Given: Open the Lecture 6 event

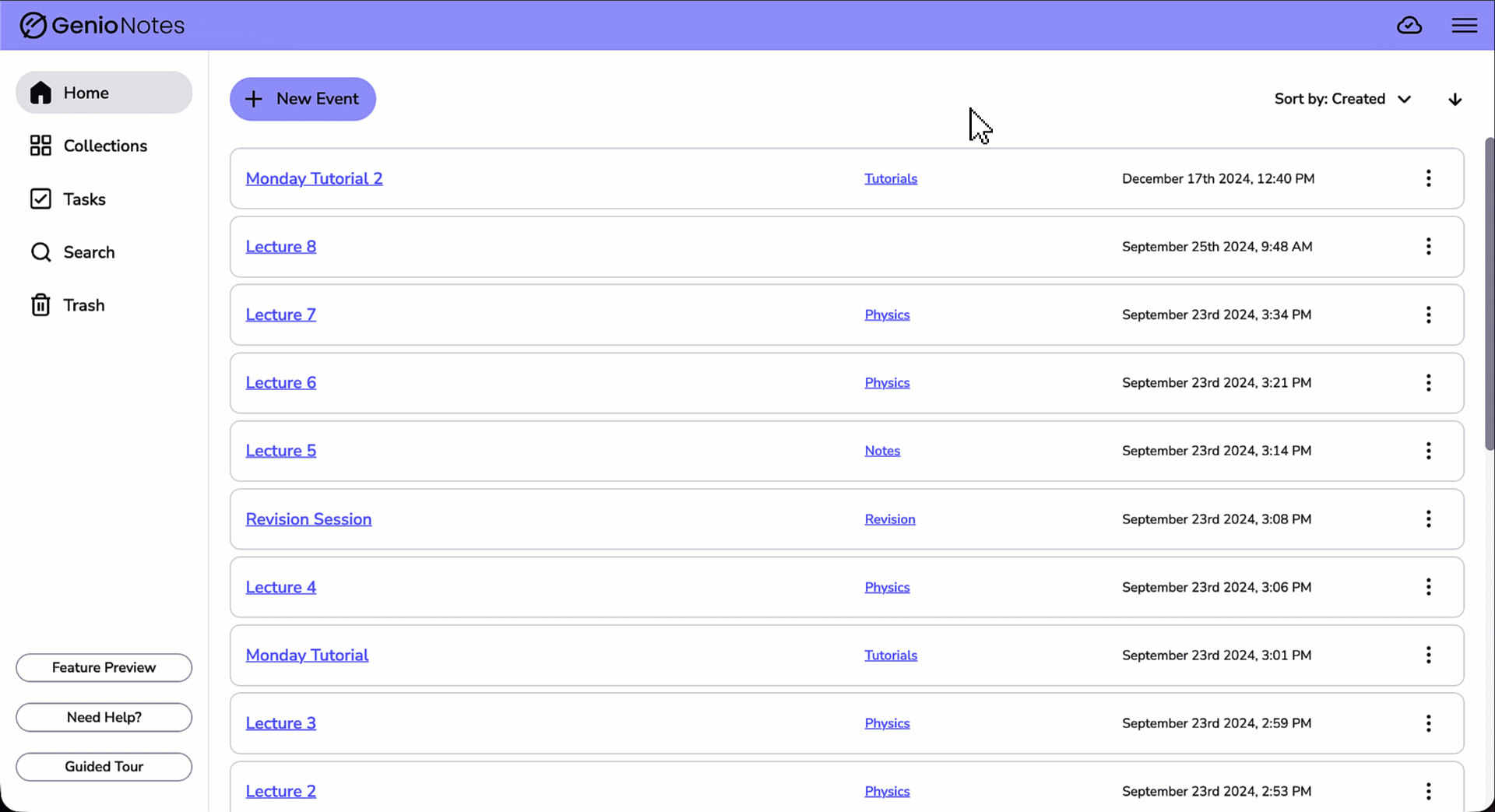Looking at the screenshot, I should coord(281,383).
